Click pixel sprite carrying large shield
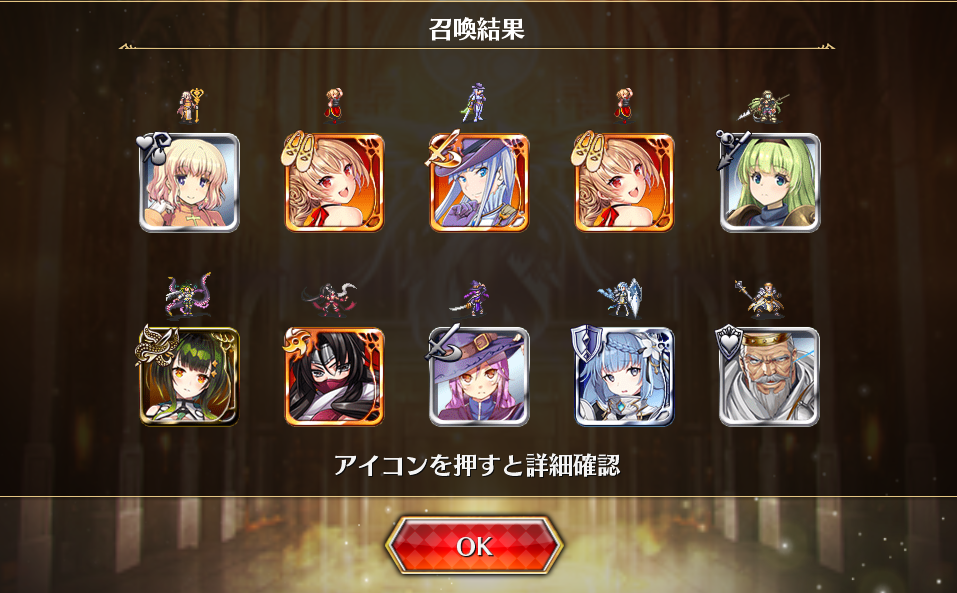The image size is (957, 593). point(620,298)
